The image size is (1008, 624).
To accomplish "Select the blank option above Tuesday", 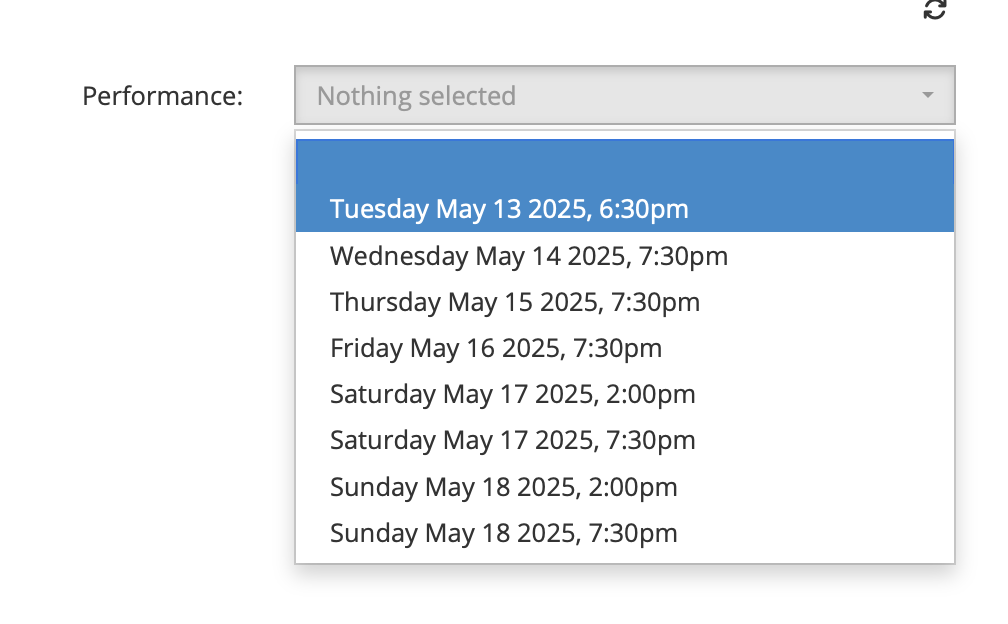I will click(x=624, y=163).
